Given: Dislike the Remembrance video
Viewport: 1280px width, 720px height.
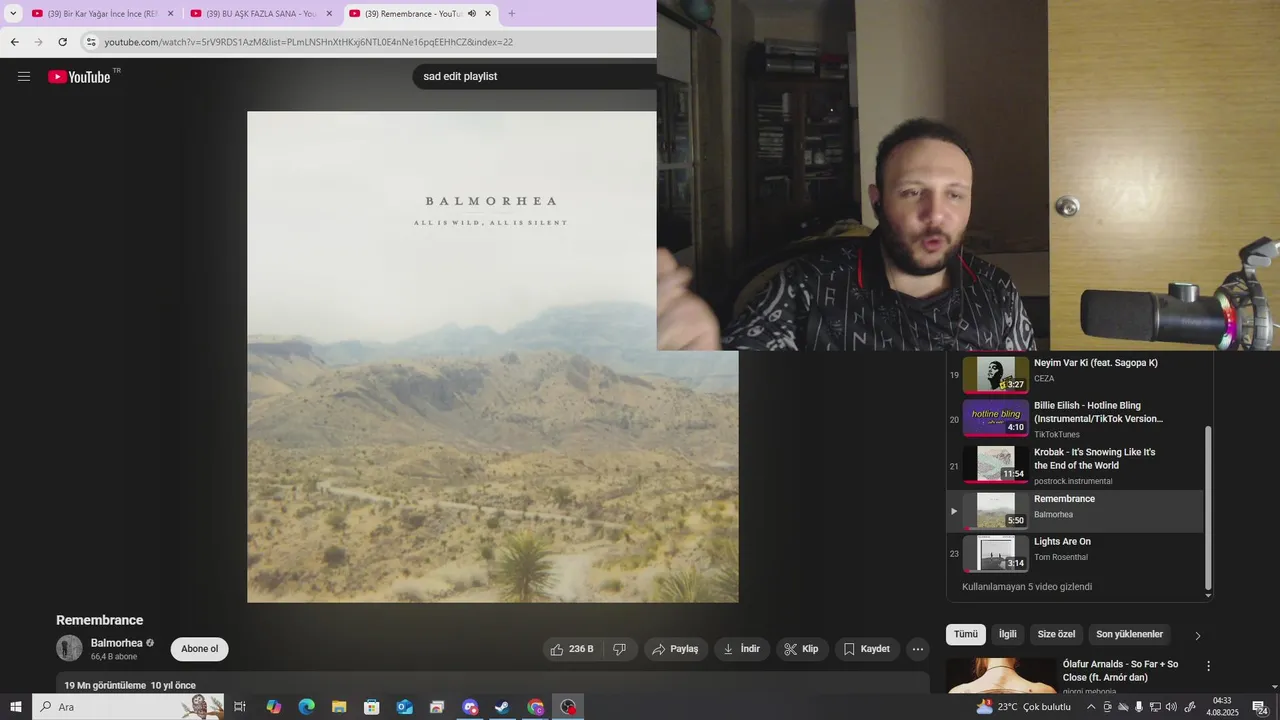Looking at the screenshot, I should (620, 649).
